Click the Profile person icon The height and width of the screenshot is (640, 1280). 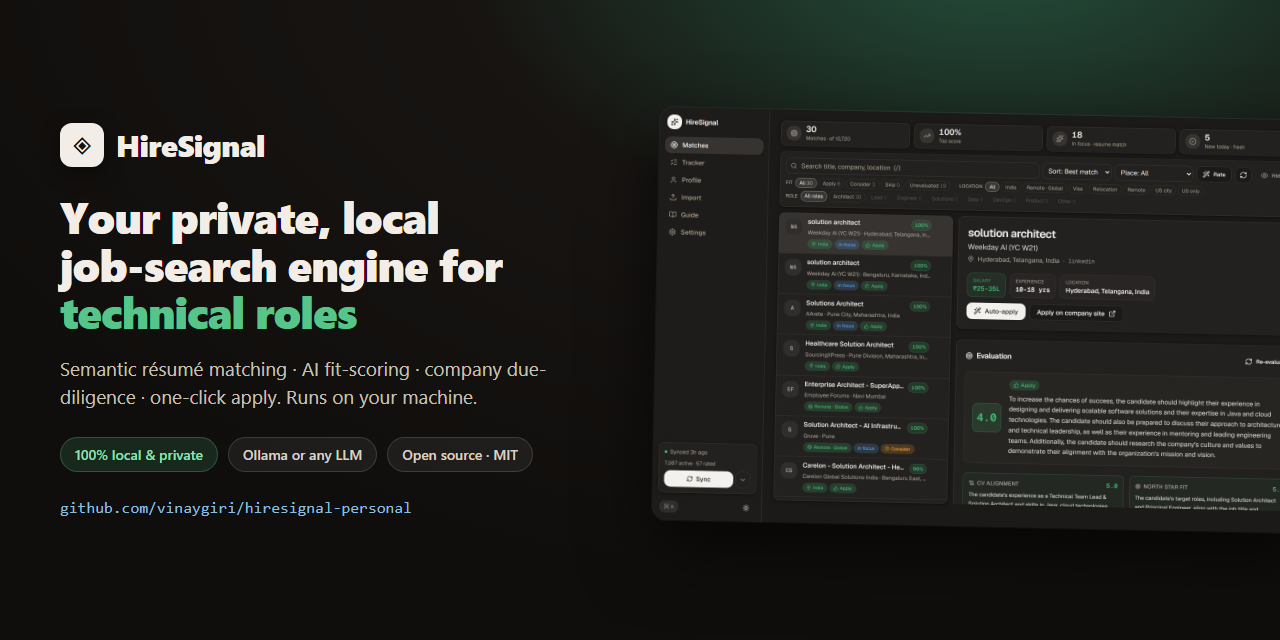tap(673, 180)
